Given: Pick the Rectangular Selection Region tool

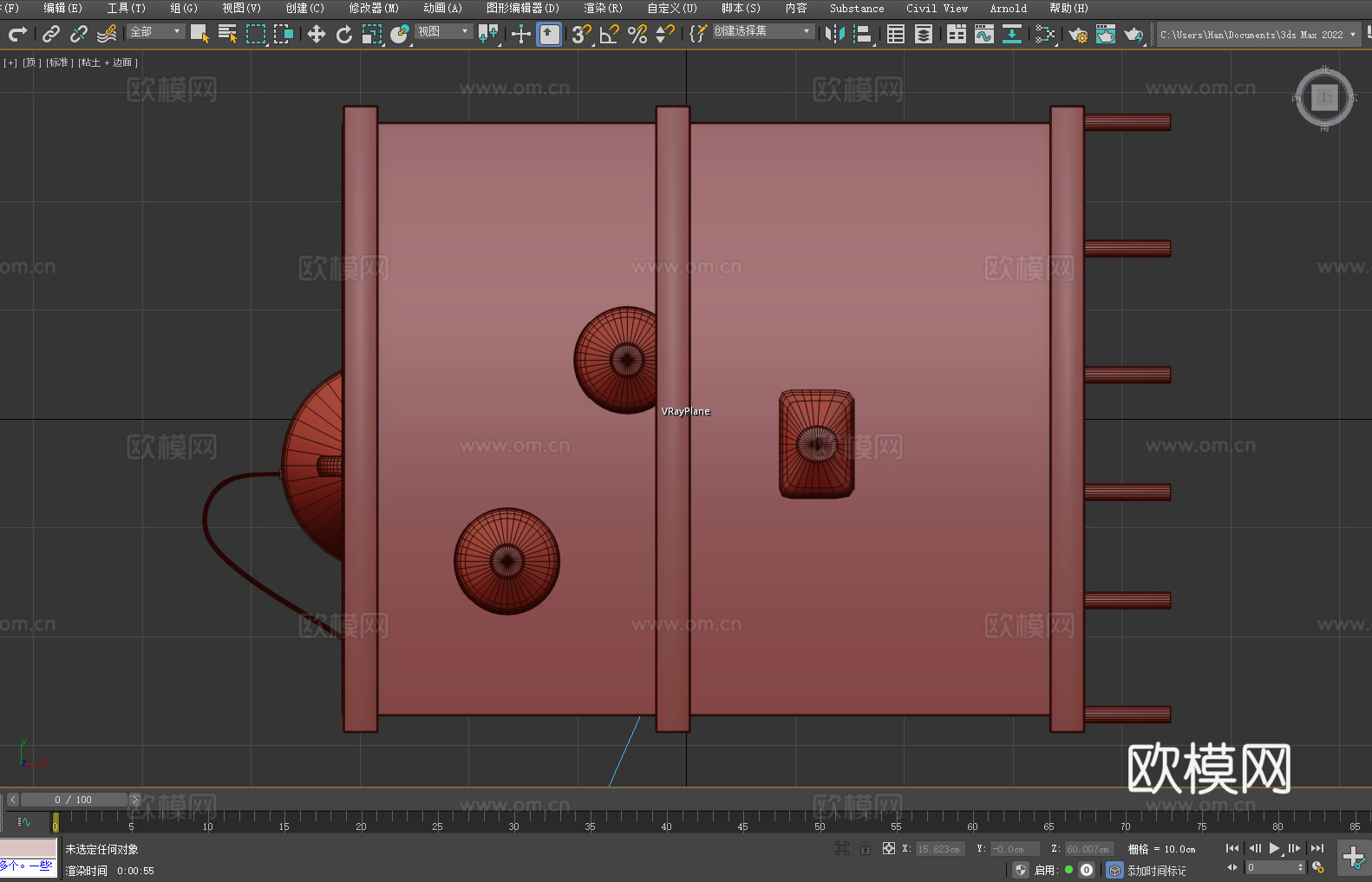Looking at the screenshot, I should [x=256, y=34].
